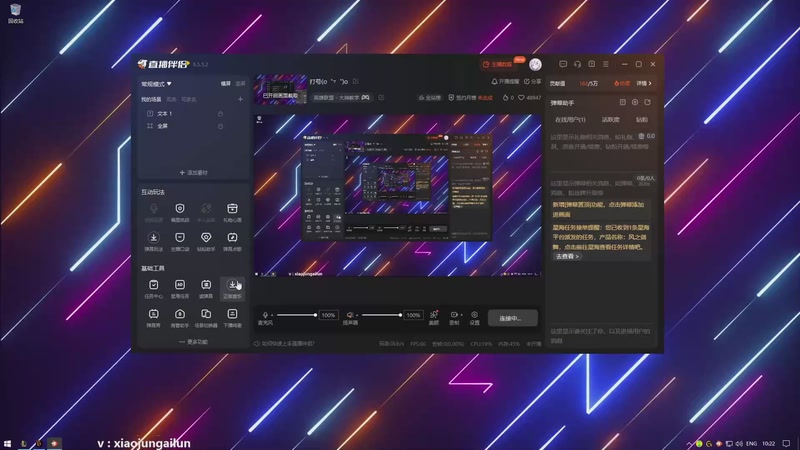The width and height of the screenshot is (800, 450).
Task: Click the ENG language indicator in tray
Action: [752, 444]
